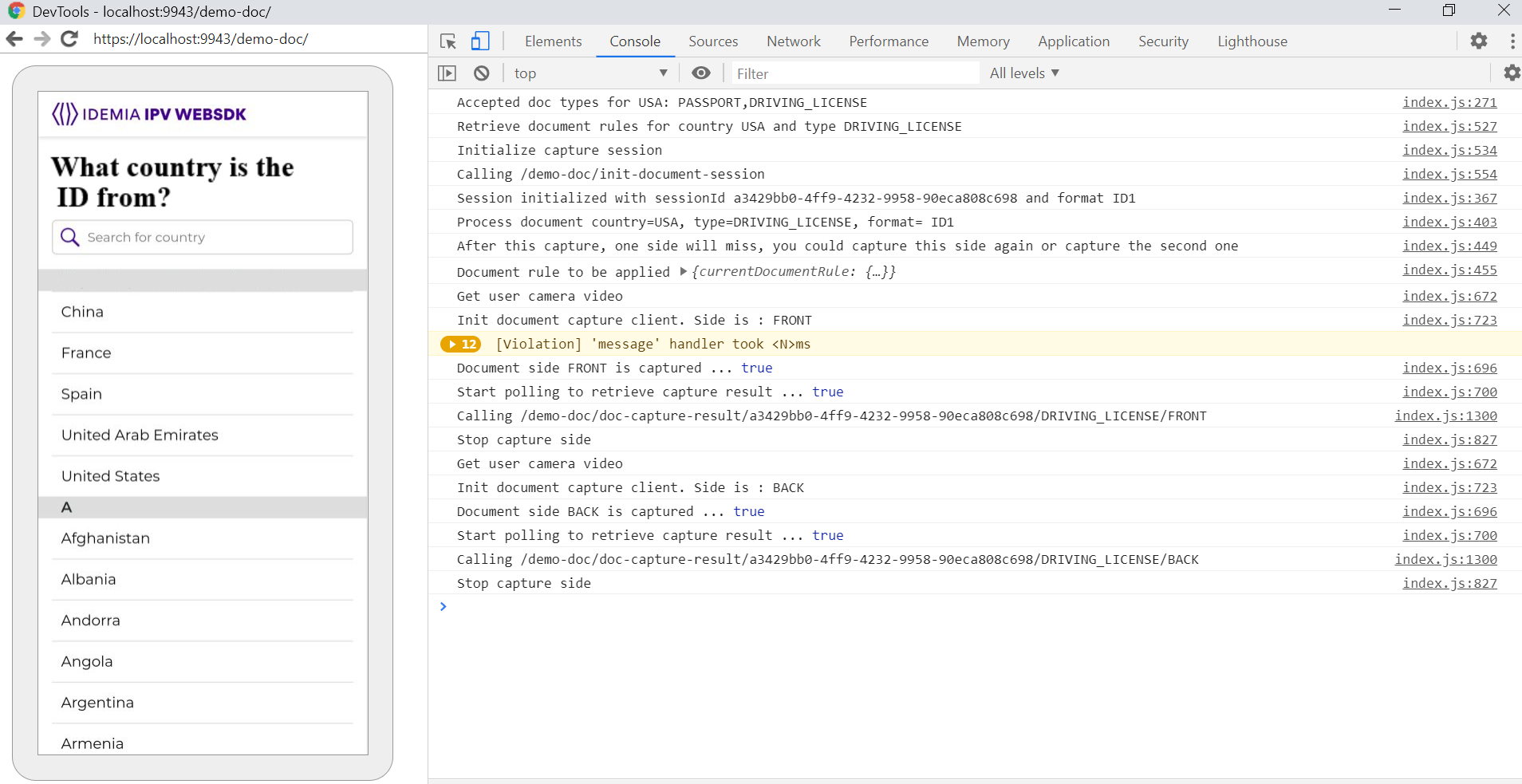Viewport: 1522px width, 784px height.
Task: Switch to the Elements tab
Action: (553, 41)
